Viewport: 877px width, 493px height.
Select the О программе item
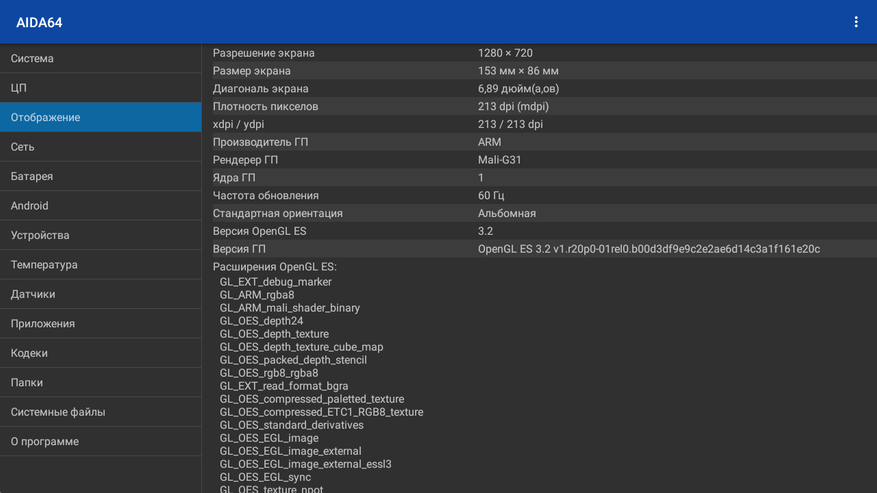pos(100,442)
